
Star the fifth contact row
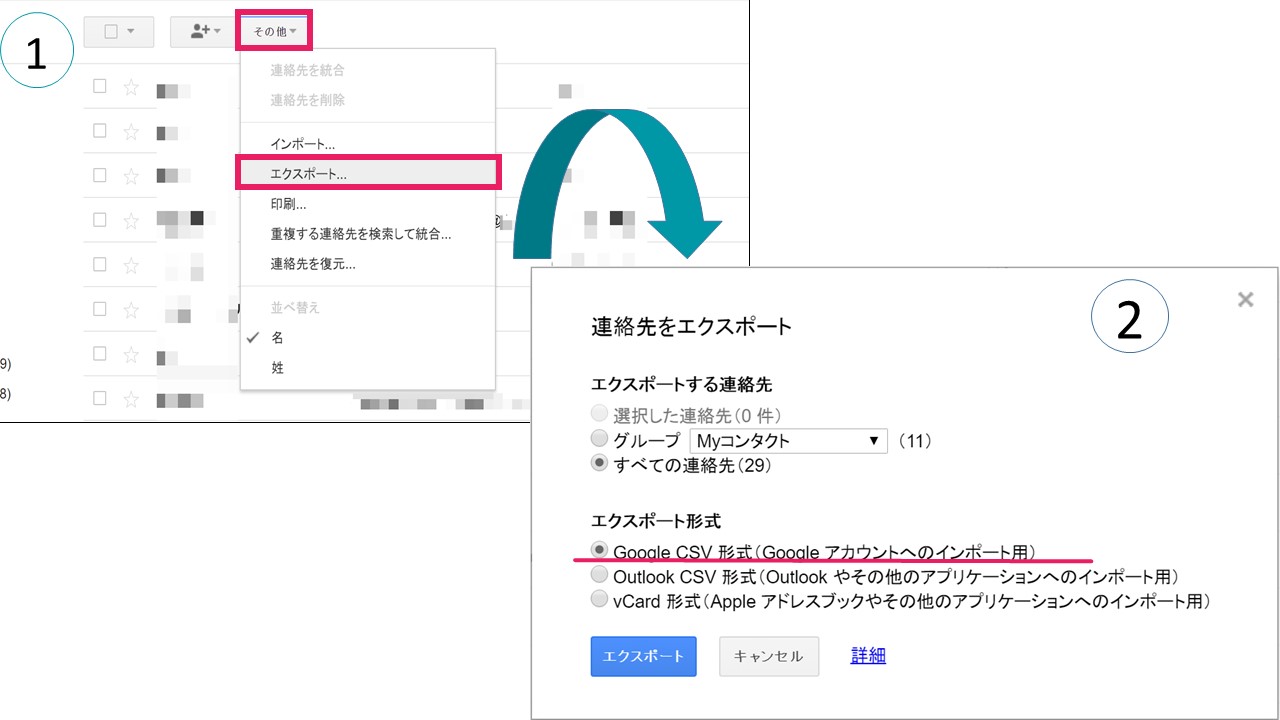[x=130, y=265]
